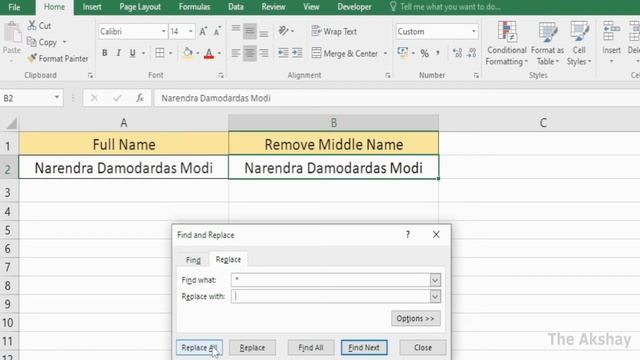
Task: Switch to the Developer tab
Action: (354, 7)
